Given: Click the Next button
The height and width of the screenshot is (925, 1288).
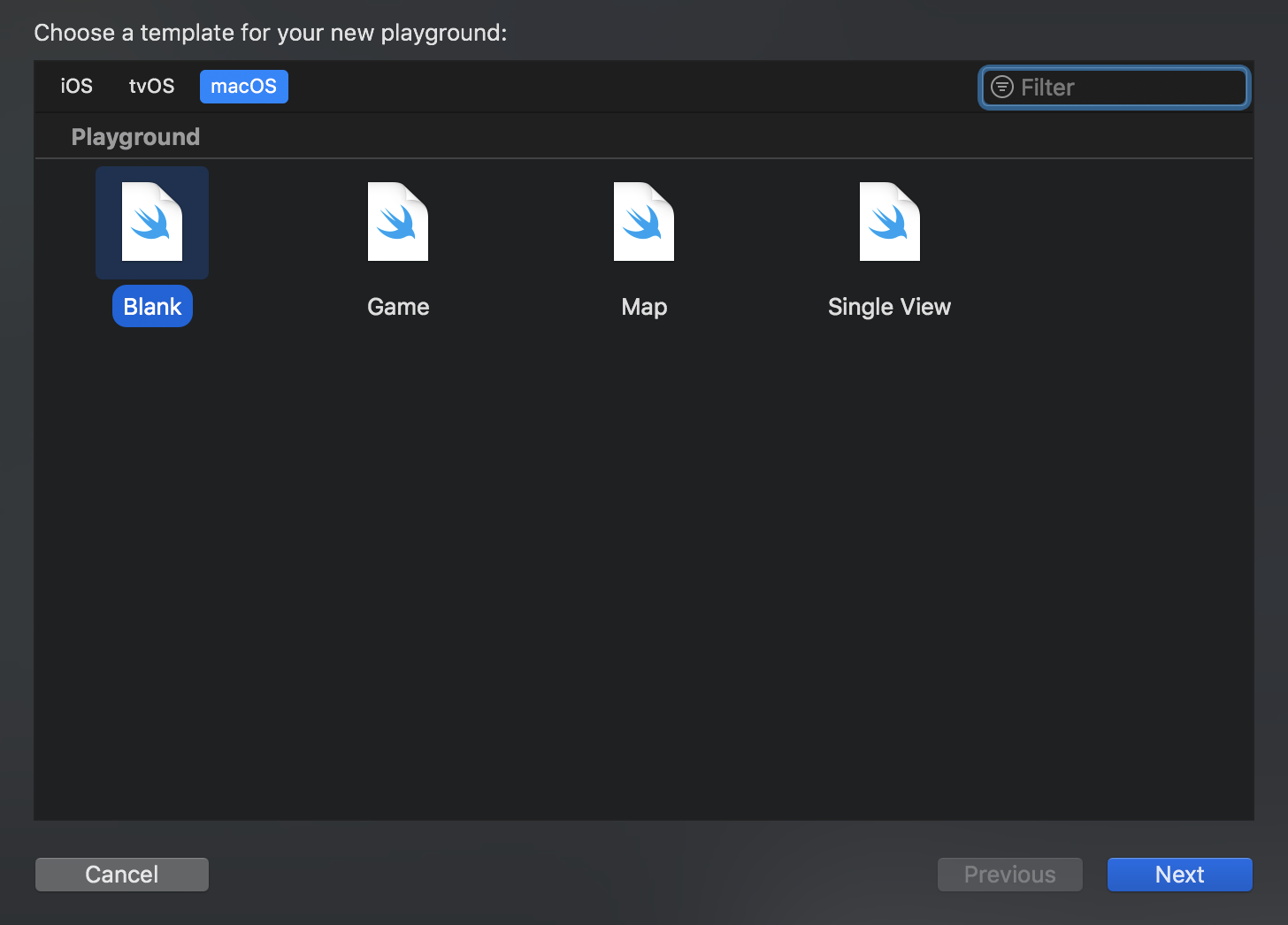Looking at the screenshot, I should pos(1180,875).
